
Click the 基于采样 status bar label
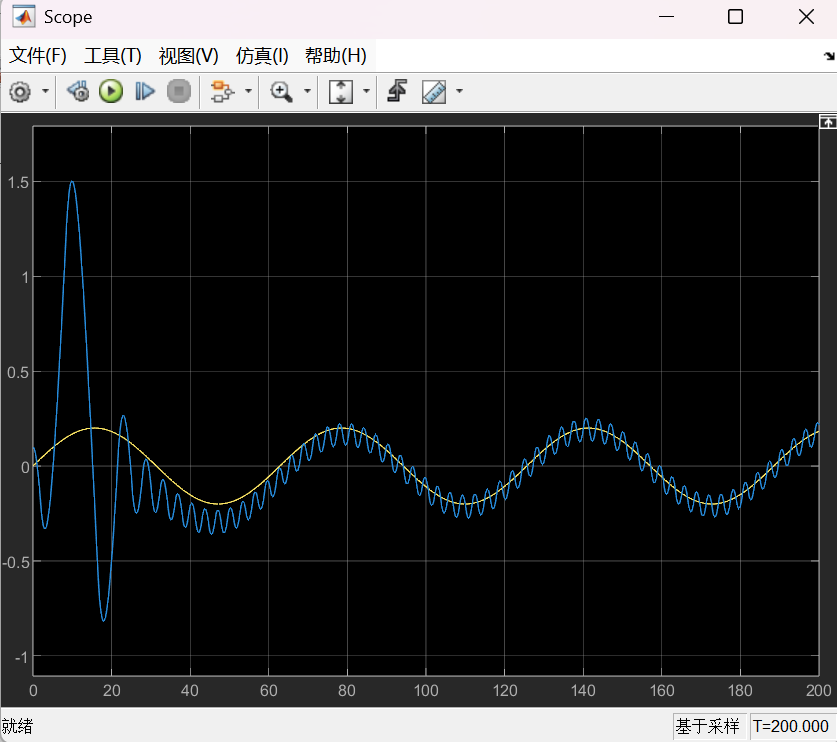pos(708,726)
